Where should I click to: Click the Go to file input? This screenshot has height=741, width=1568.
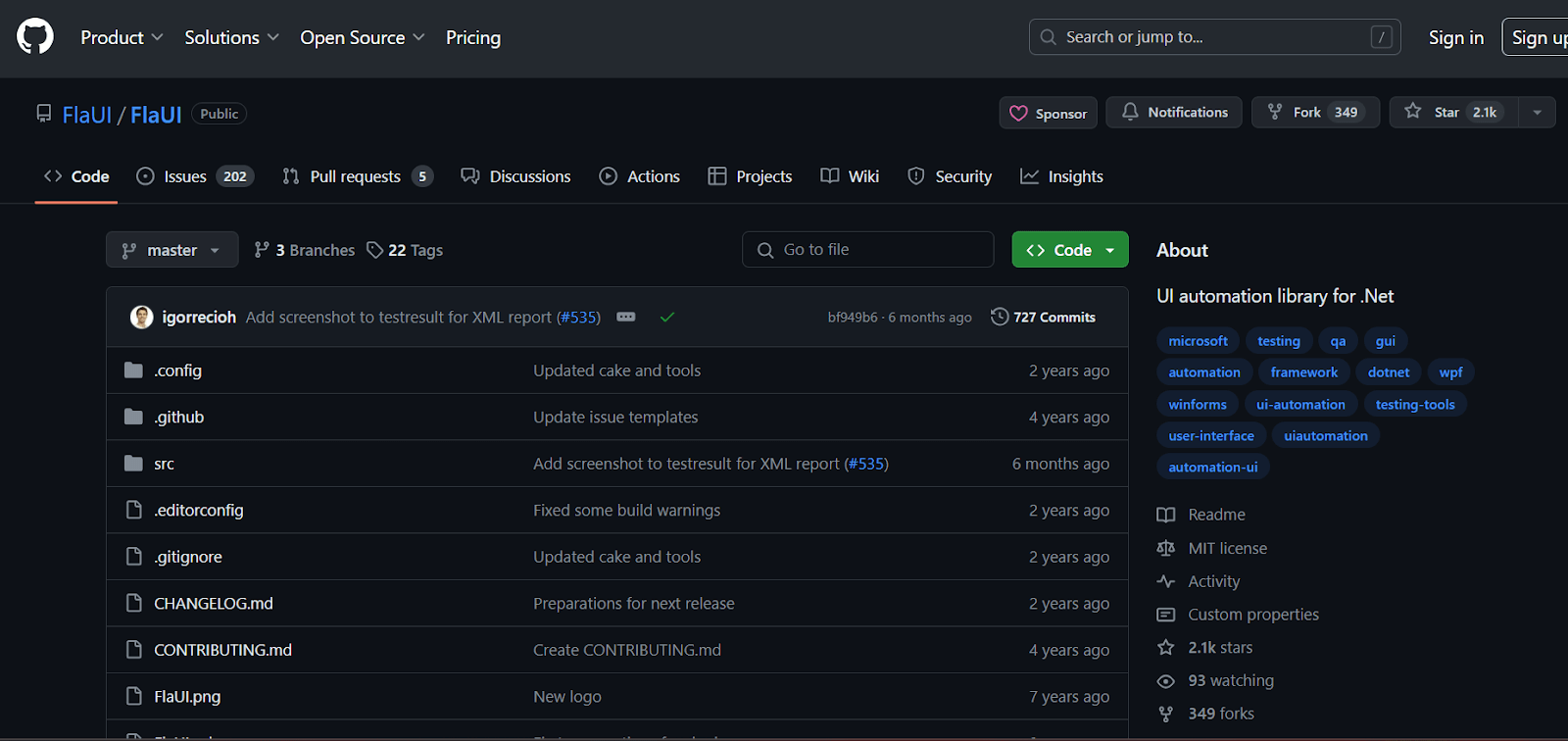click(x=868, y=250)
